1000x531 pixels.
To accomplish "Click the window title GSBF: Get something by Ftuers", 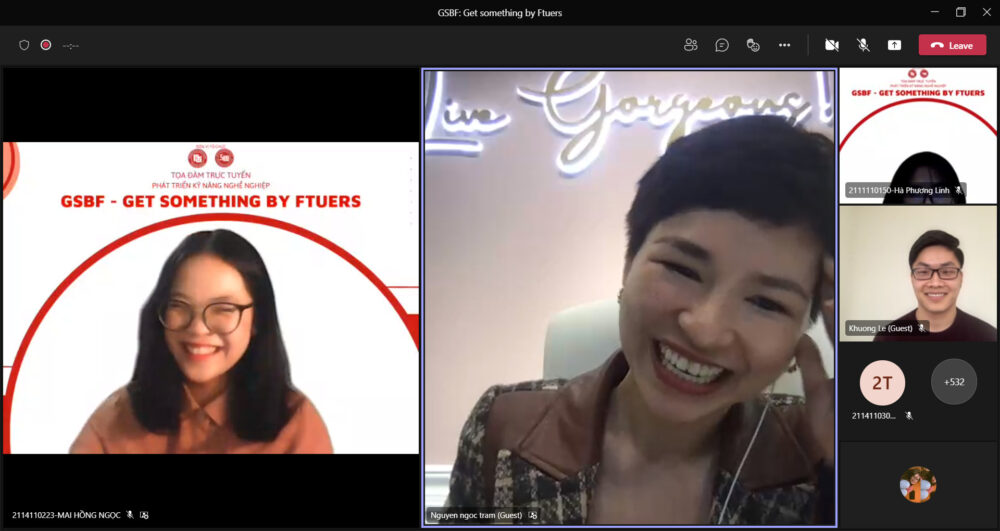I will pos(500,13).
